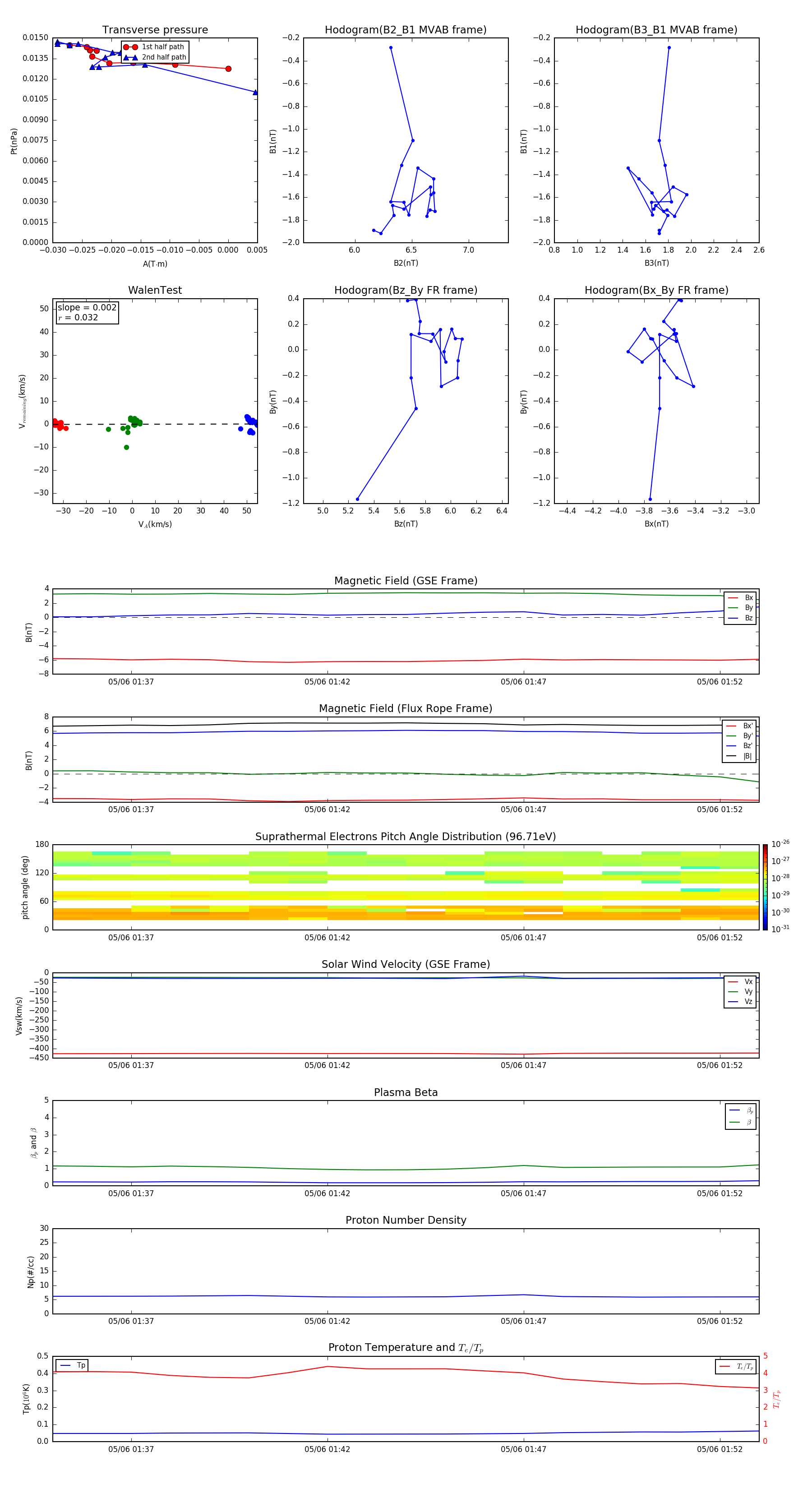Click '05/06 01:42' tick under Plasma Beta panel

[327, 1193]
